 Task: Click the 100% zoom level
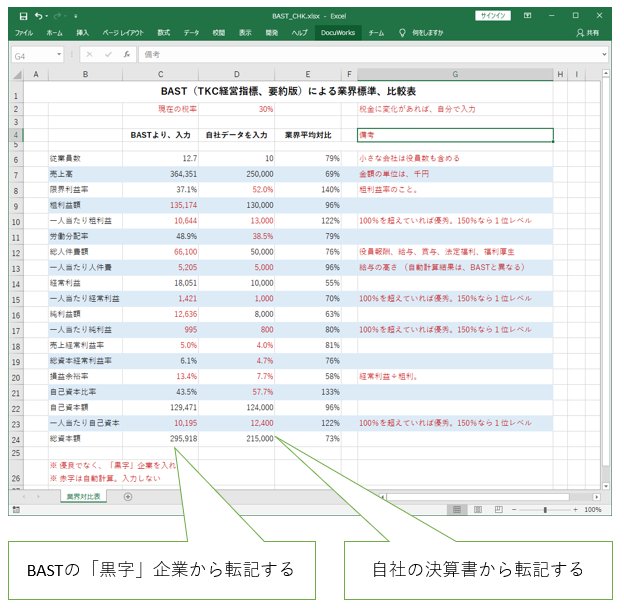click(593, 510)
